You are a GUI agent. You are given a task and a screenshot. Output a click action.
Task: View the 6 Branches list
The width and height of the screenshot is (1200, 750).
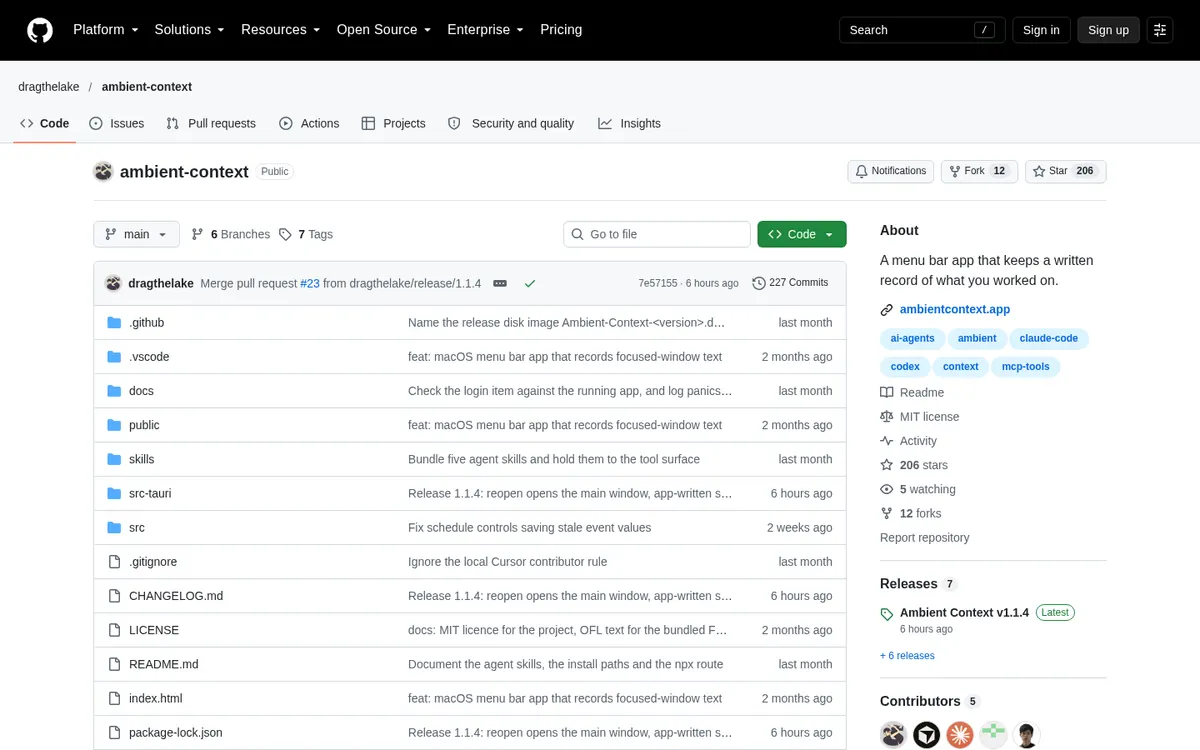coord(231,234)
